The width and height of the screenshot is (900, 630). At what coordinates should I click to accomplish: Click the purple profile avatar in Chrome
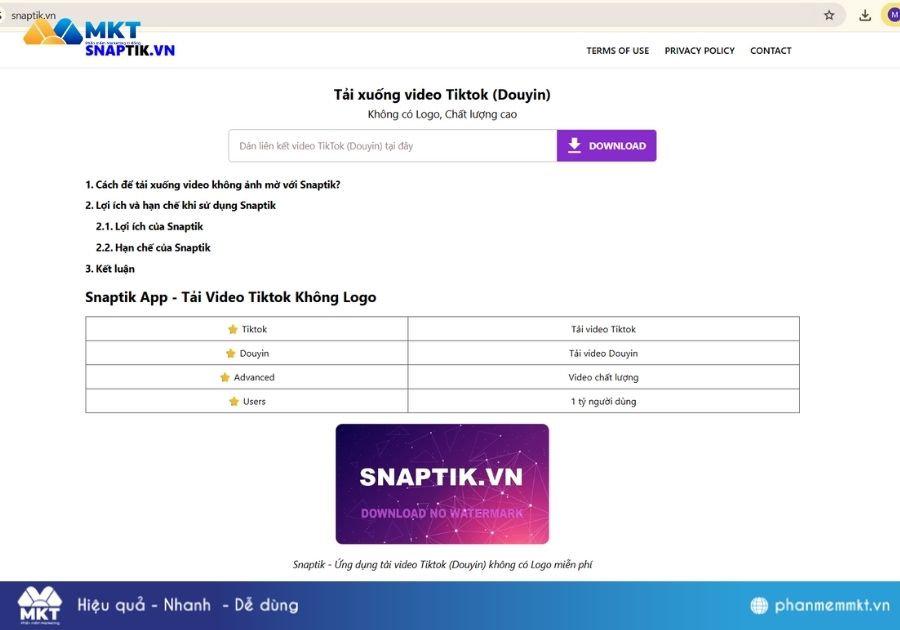[x=893, y=15]
